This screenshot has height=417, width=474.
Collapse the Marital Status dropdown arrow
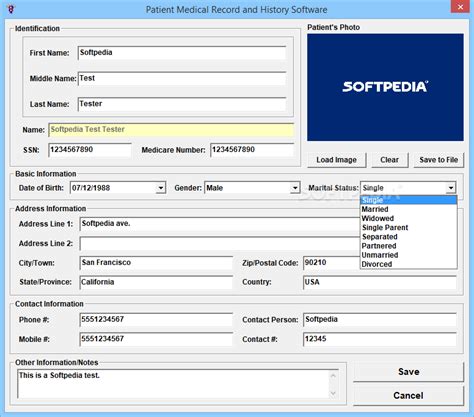[x=451, y=188]
